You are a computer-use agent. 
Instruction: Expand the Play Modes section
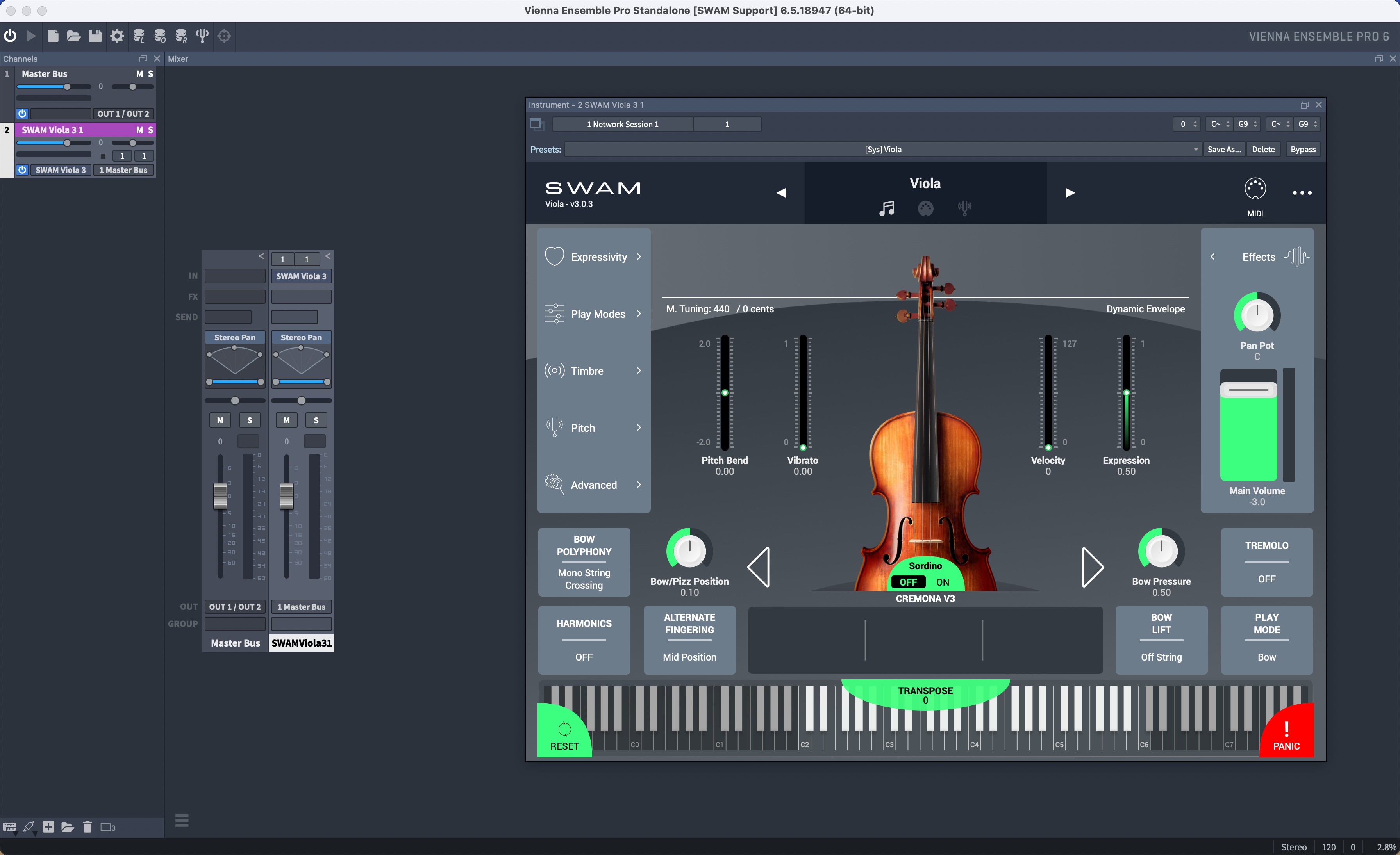[x=594, y=314]
